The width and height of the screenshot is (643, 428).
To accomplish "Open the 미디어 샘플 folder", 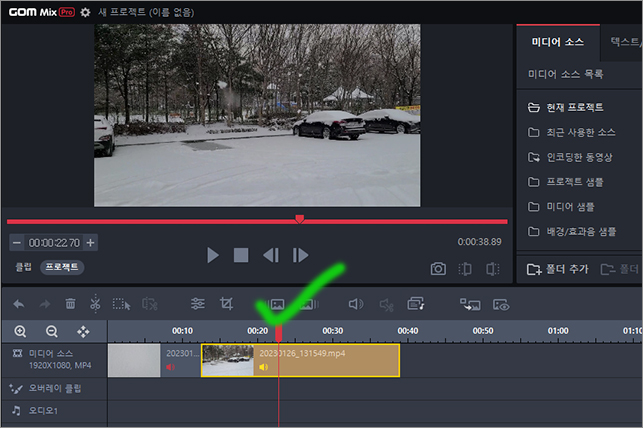I will (x=570, y=207).
